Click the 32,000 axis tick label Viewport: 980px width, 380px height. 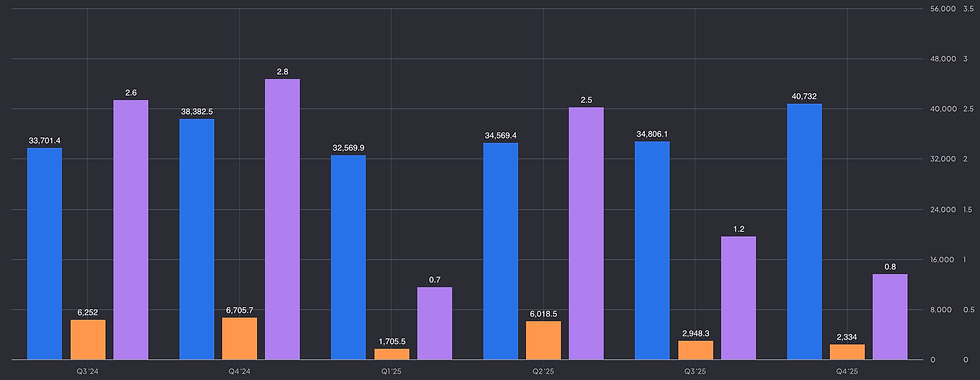coord(944,159)
